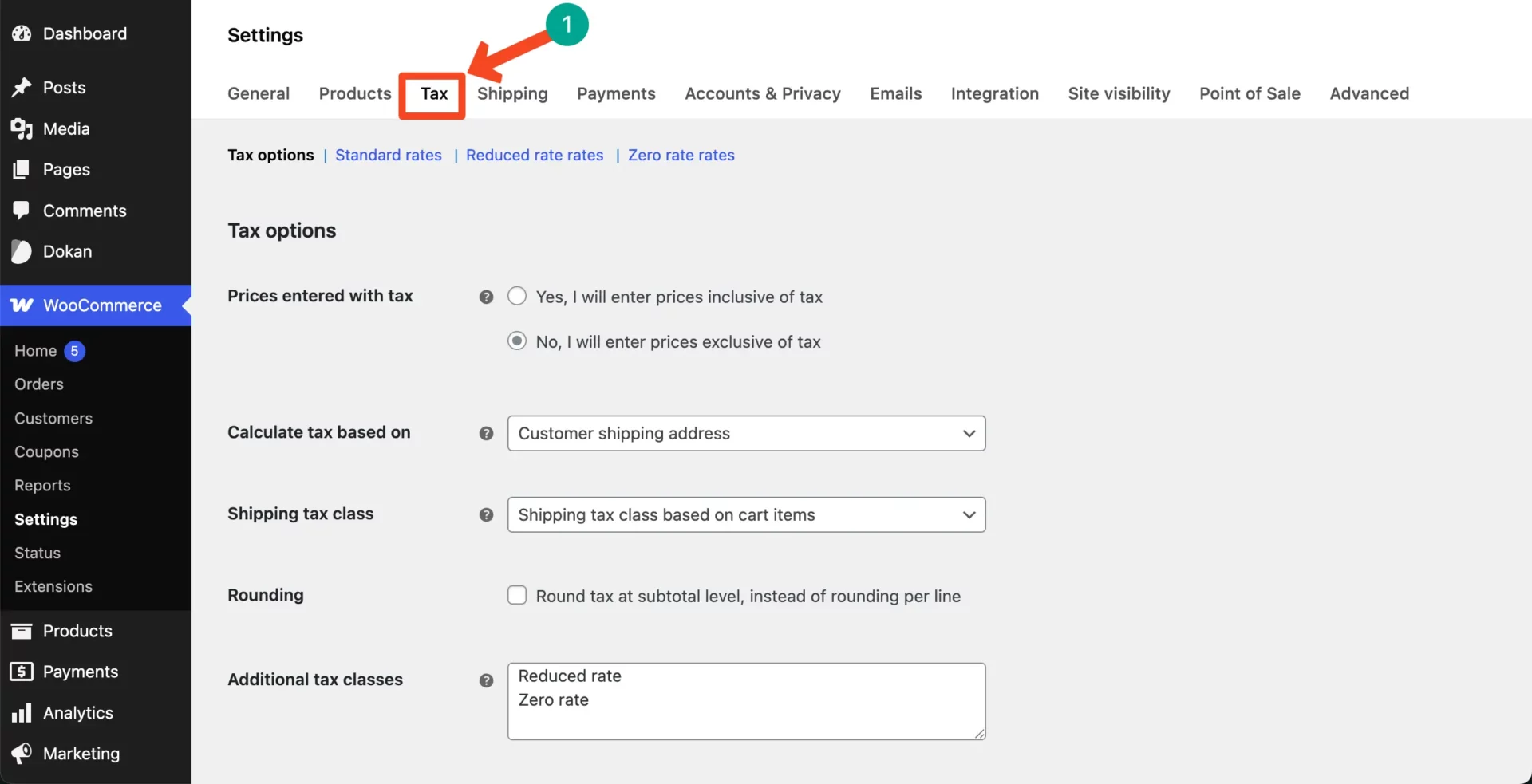This screenshot has width=1532, height=784.
Task: Go to WooCommerce Status submenu
Action: click(x=38, y=553)
